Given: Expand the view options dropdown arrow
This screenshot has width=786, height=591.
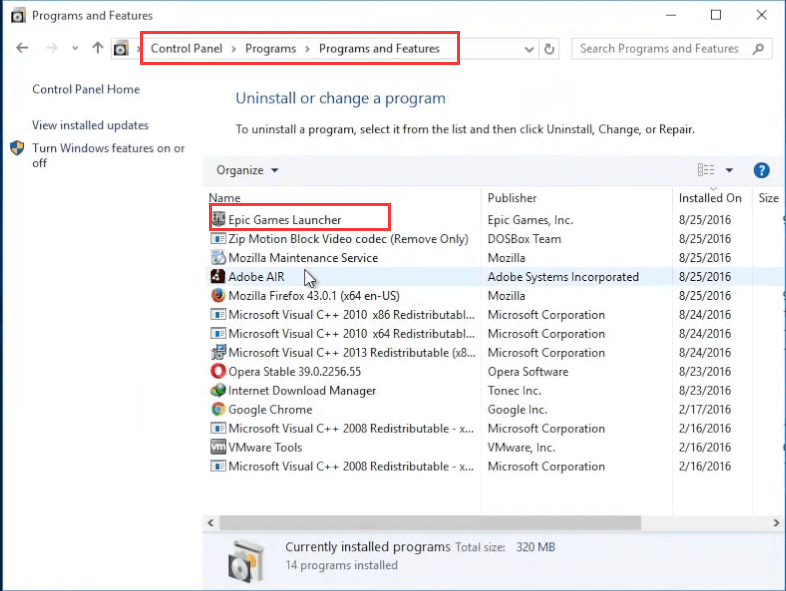Looking at the screenshot, I should point(729,171).
